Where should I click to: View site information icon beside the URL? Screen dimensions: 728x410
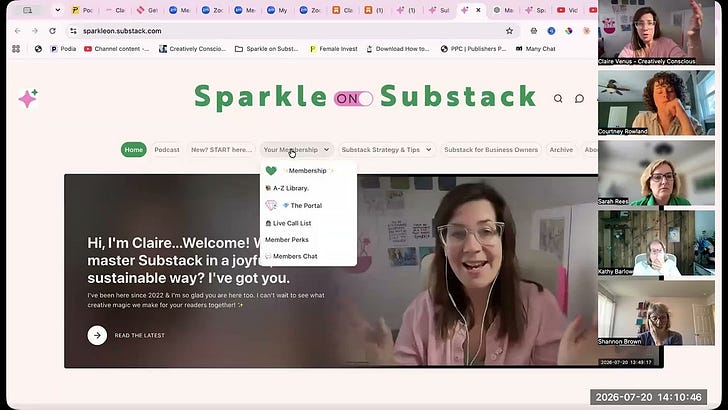[x=73, y=31]
